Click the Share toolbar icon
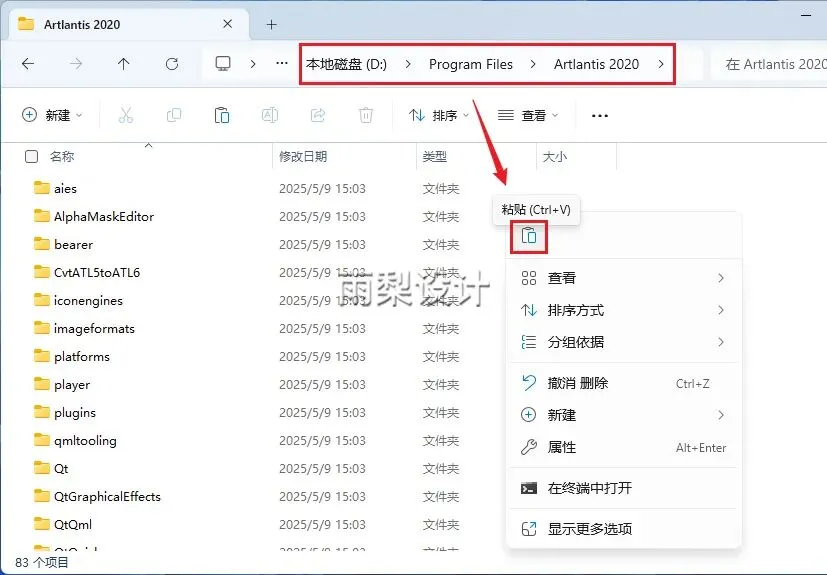The width and height of the screenshot is (827, 575). point(318,115)
